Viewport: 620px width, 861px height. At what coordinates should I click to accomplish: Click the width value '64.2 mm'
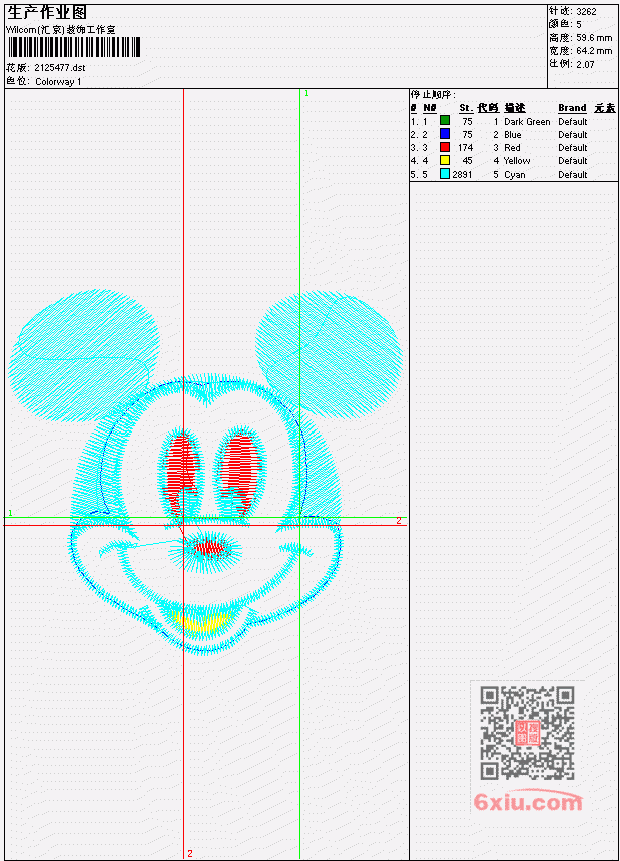tap(594, 51)
